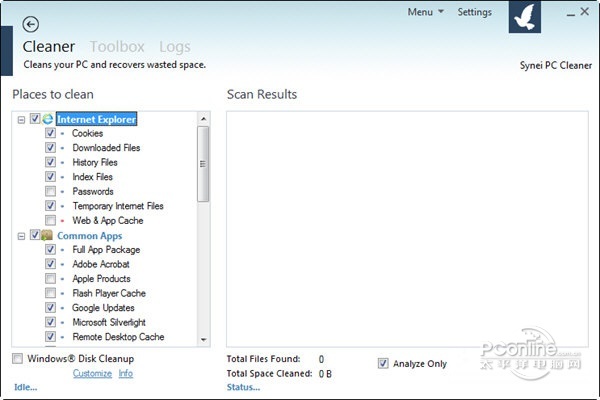The width and height of the screenshot is (600, 400).
Task: Uncheck the Google Updates checkbox
Action: [50, 308]
